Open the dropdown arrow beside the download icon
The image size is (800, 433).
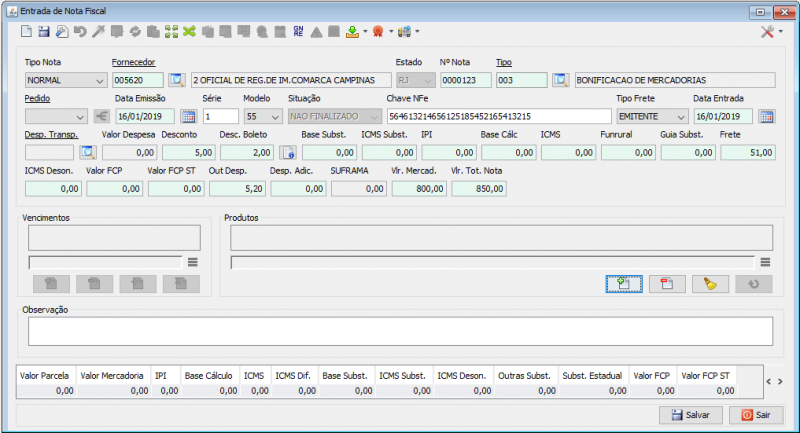pyautogui.click(x=365, y=32)
